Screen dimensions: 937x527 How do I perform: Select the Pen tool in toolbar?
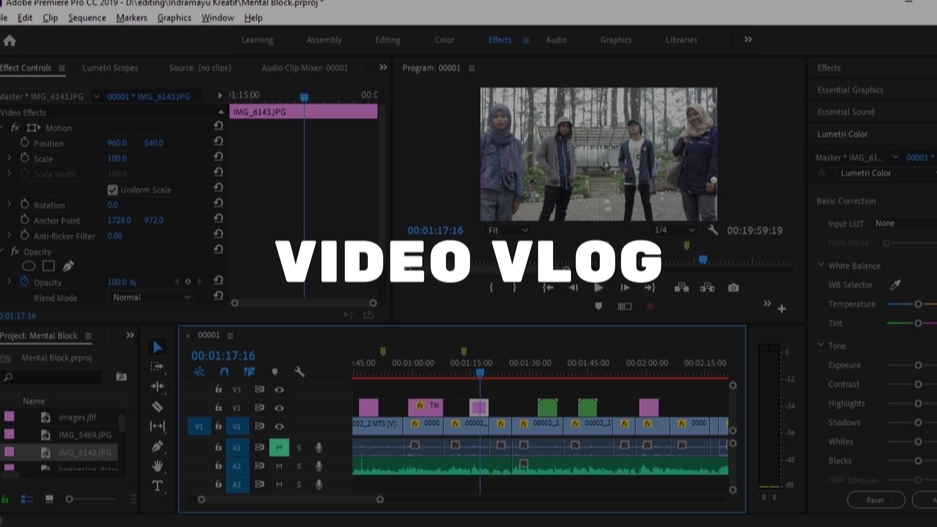coord(157,446)
